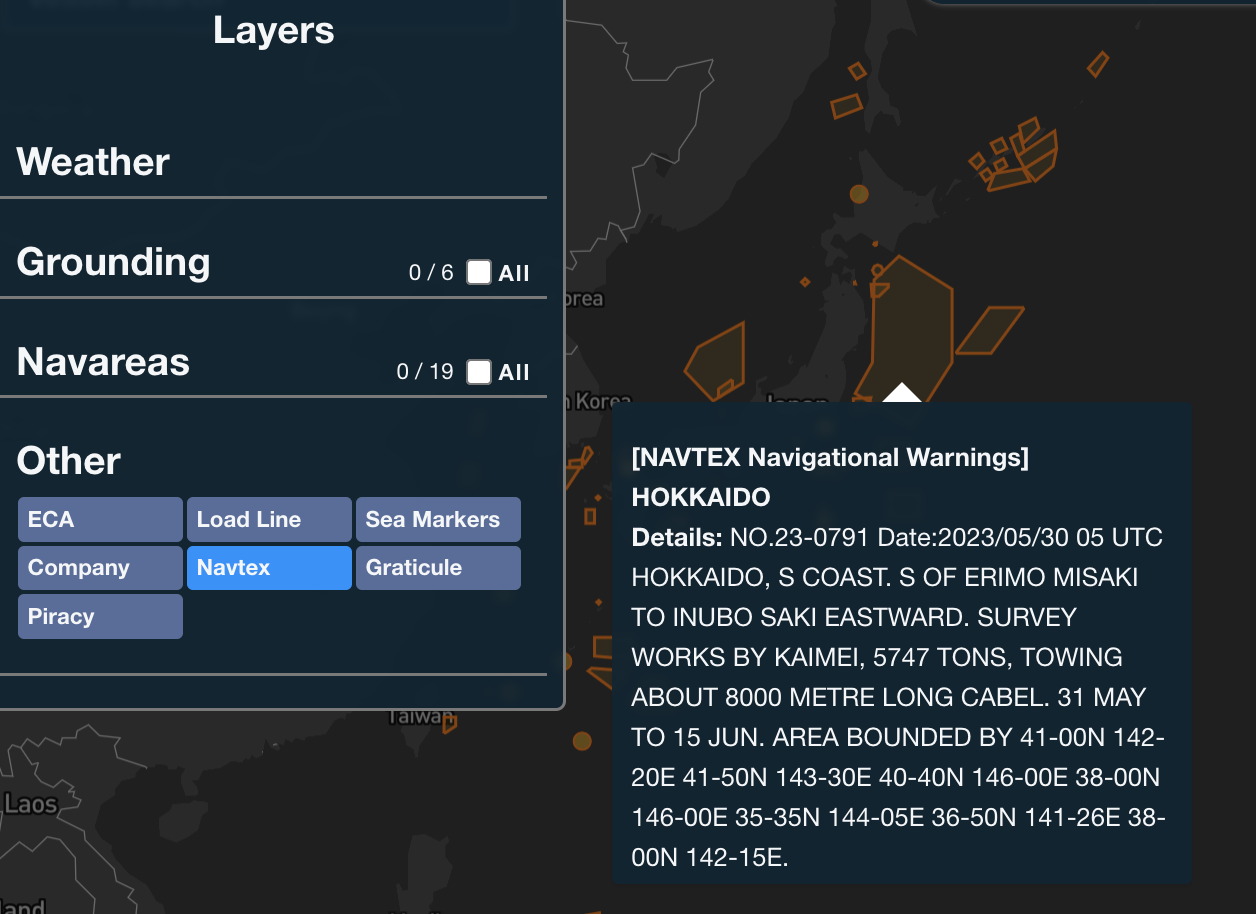Screen dimensions: 1256x914
Task: Show Sea Markers on the map
Action: pyautogui.click(x=437, y=519)
